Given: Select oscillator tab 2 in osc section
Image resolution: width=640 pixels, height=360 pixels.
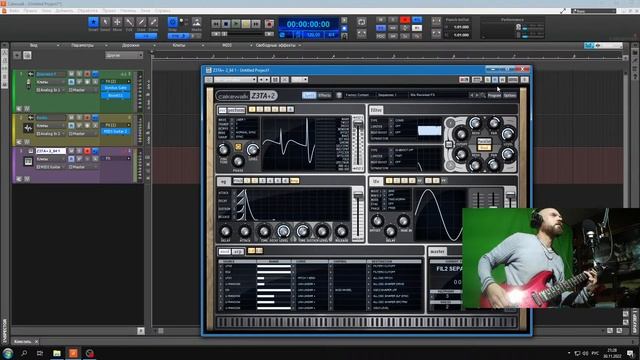Looking at the screenshot, I should pyautogui.click(x=260, y=109).
